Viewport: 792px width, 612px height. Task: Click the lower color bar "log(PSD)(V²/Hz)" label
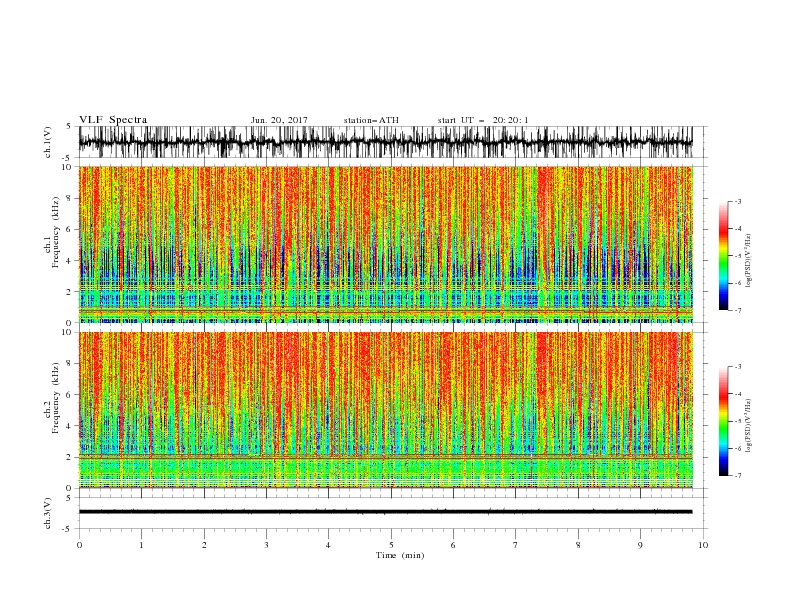748,426
